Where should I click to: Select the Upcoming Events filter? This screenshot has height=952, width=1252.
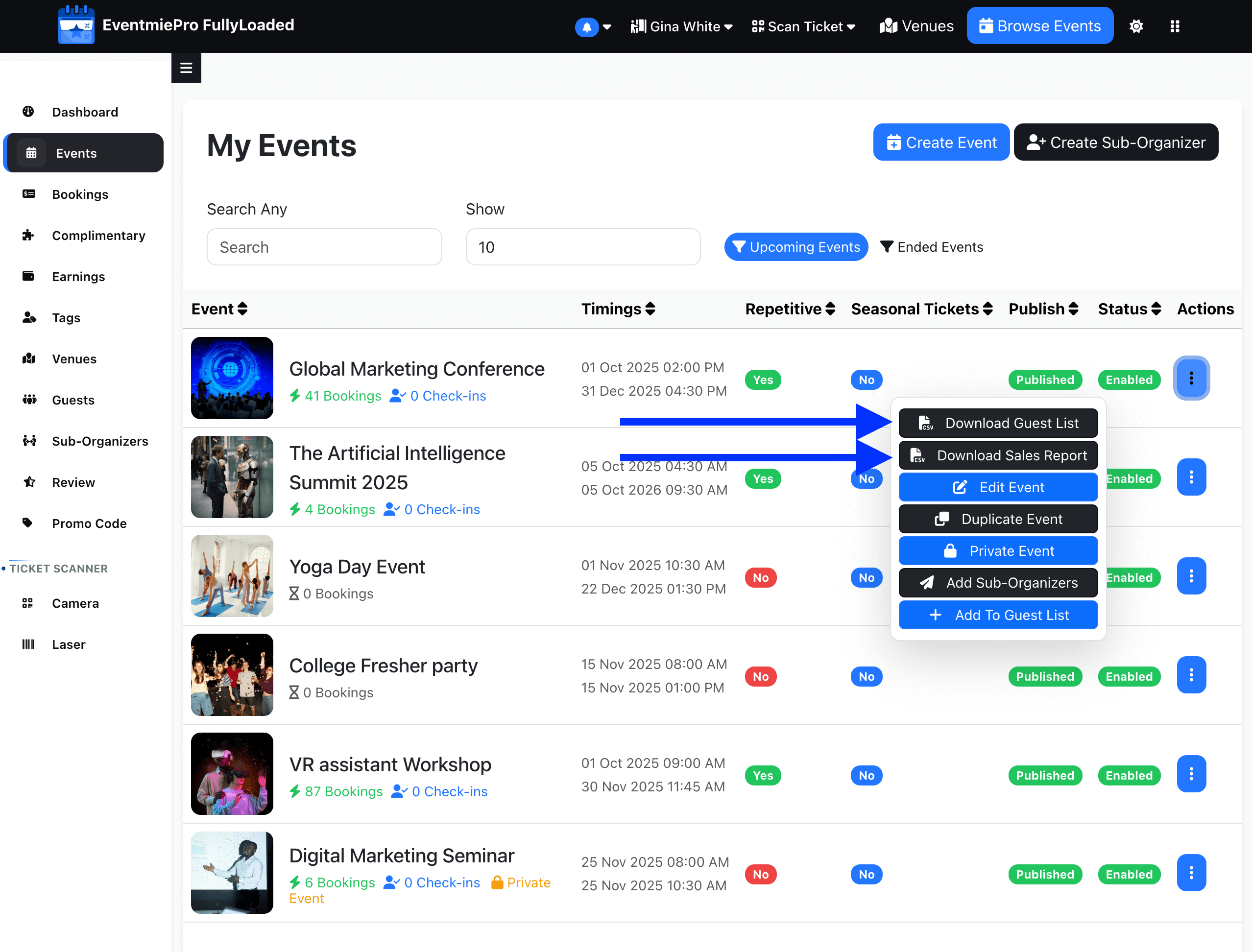(x=796, y=247)
